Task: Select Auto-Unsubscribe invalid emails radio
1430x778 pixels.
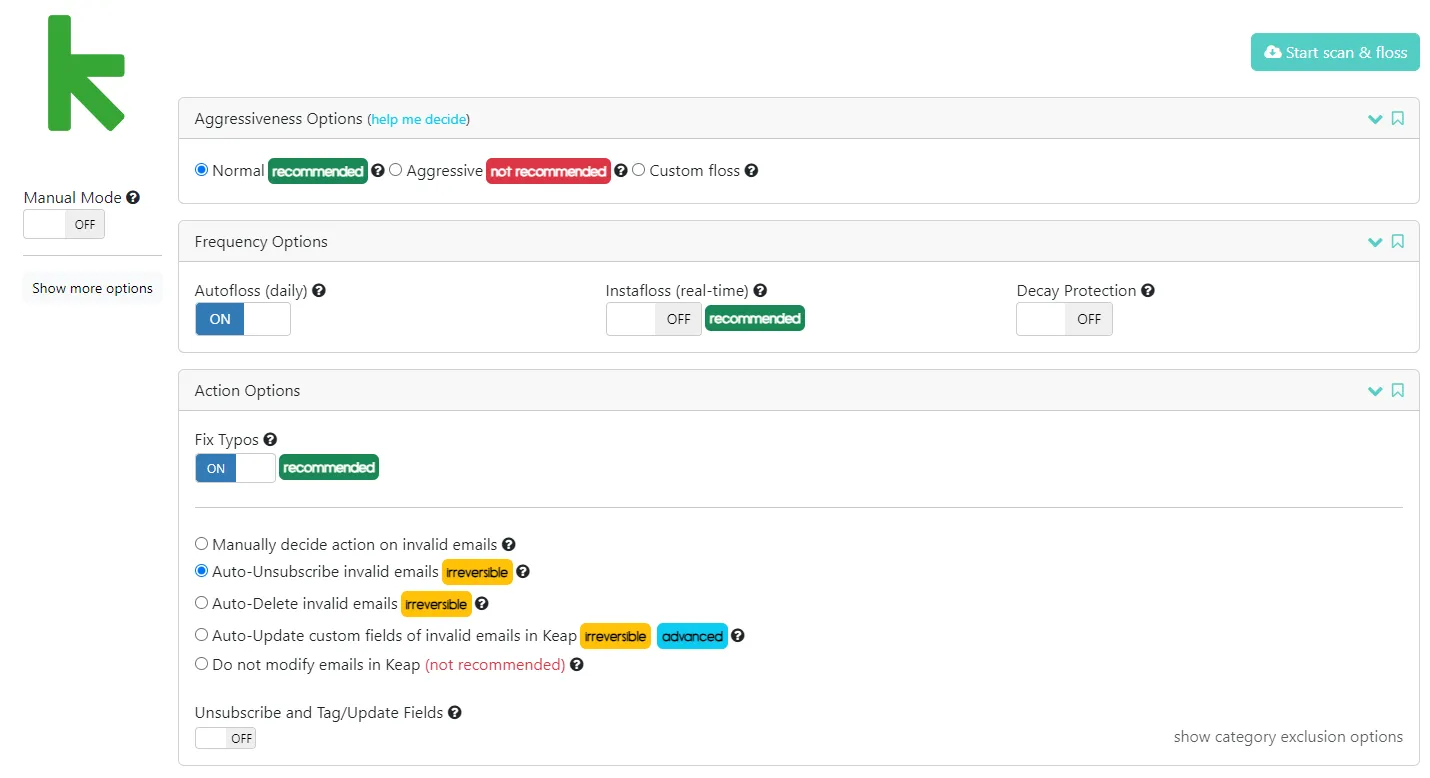Action: [x=201, y=571]
